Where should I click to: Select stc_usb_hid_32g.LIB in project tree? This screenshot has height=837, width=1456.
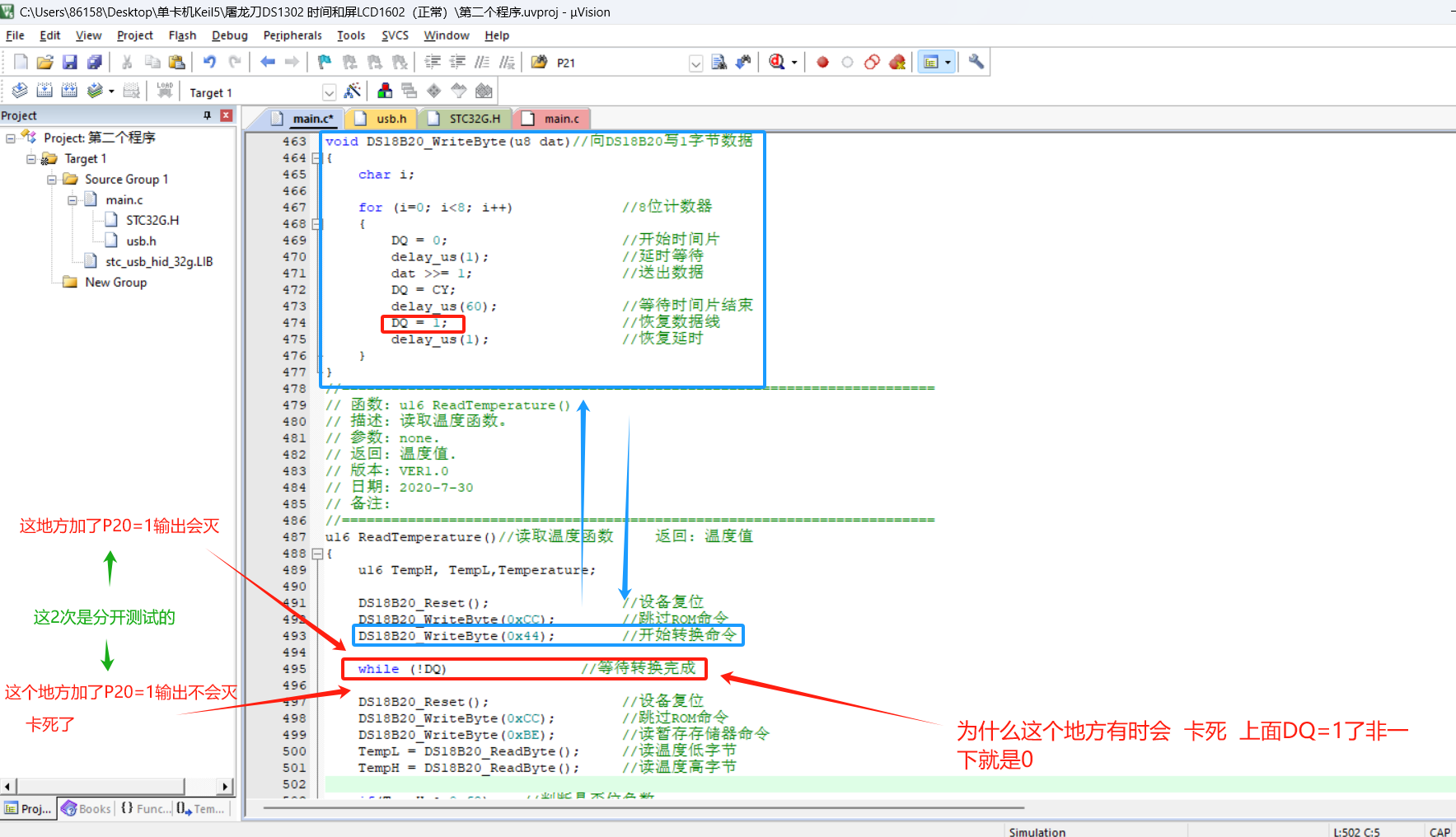159,261
